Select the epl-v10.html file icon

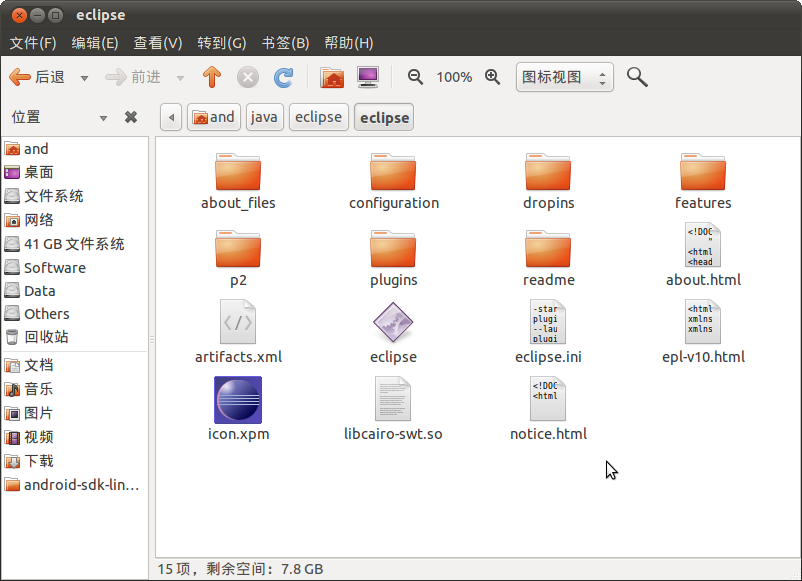[703, 322]
